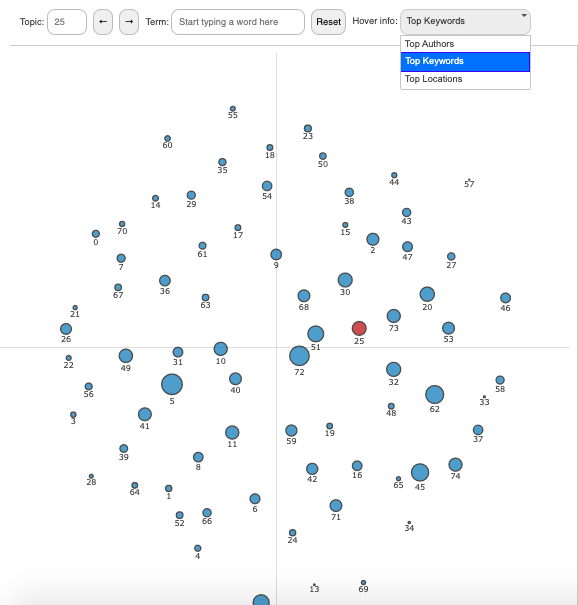Image resolution: width=578 pixels, height=605 pixels.
Task: Select the large topic 72 bubble
Action: tap(299, 356)
